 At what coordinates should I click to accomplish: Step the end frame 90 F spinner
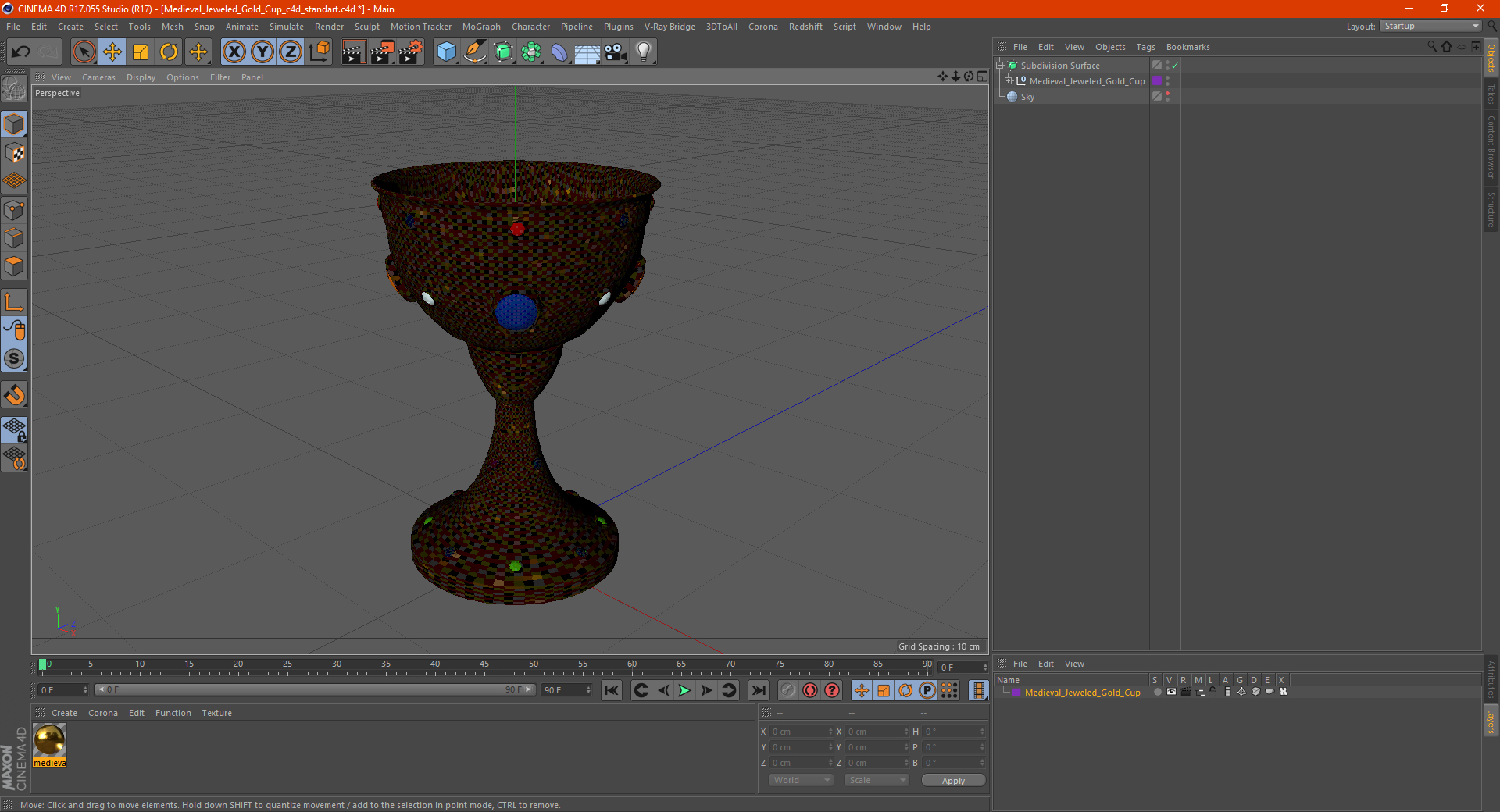pos(588,690)
